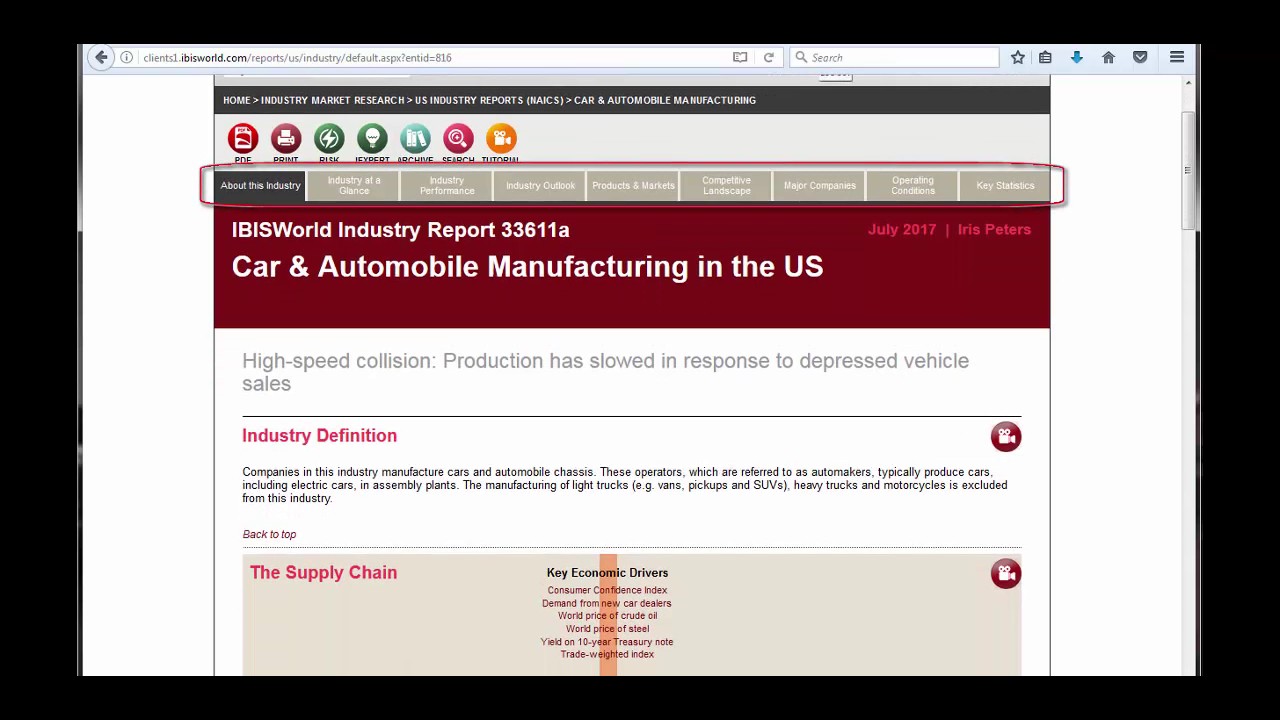1280x720 pixels.
Task: Download the report via the PDF icon
Action: [x=243, y=138]
